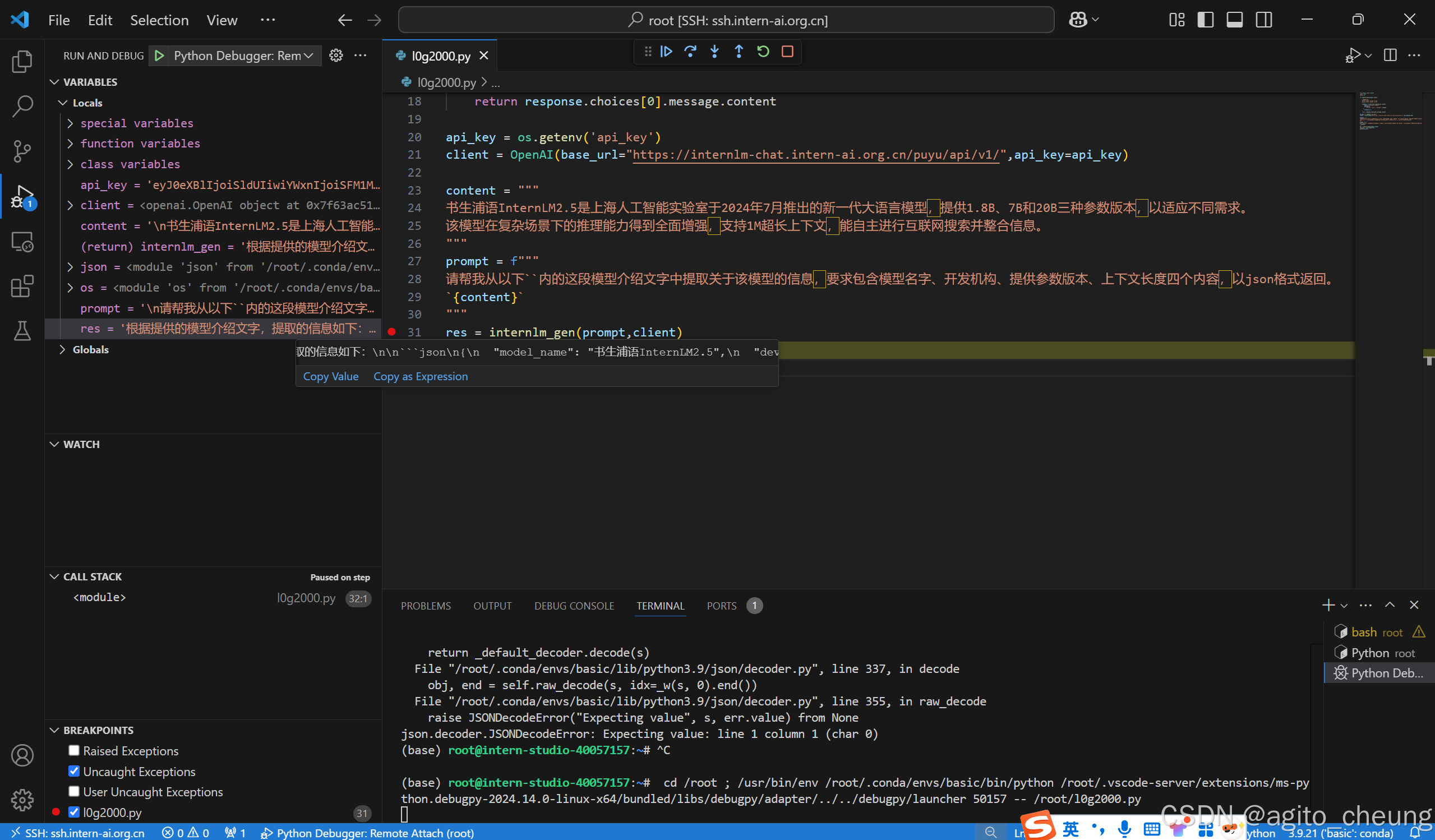Screen dimensions: 1435x840
Task: Stop debugging with the red square
Action: click(x=787, y=52)
